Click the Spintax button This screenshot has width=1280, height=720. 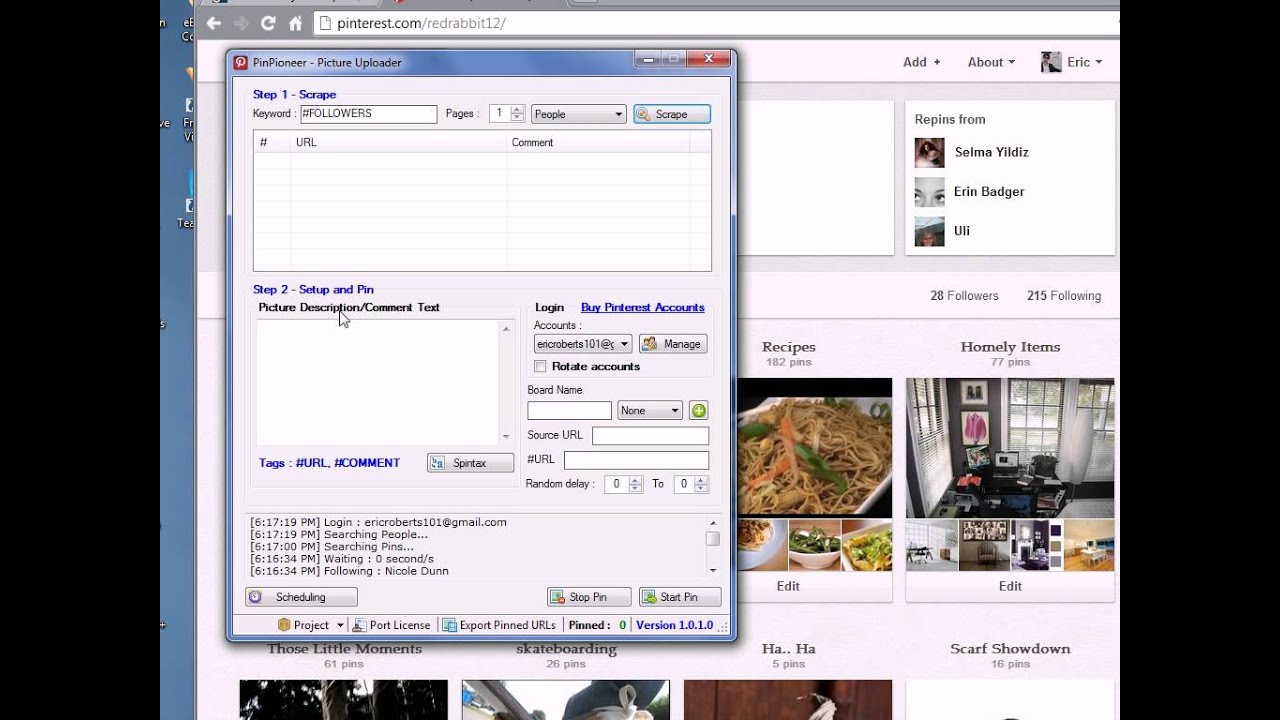[470, 463]
